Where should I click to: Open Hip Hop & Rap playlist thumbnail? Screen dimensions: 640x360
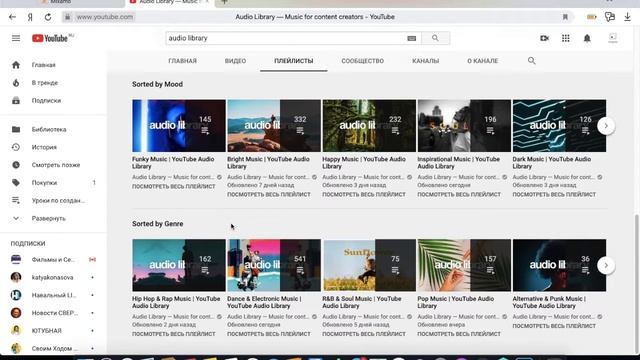(179, 265)
